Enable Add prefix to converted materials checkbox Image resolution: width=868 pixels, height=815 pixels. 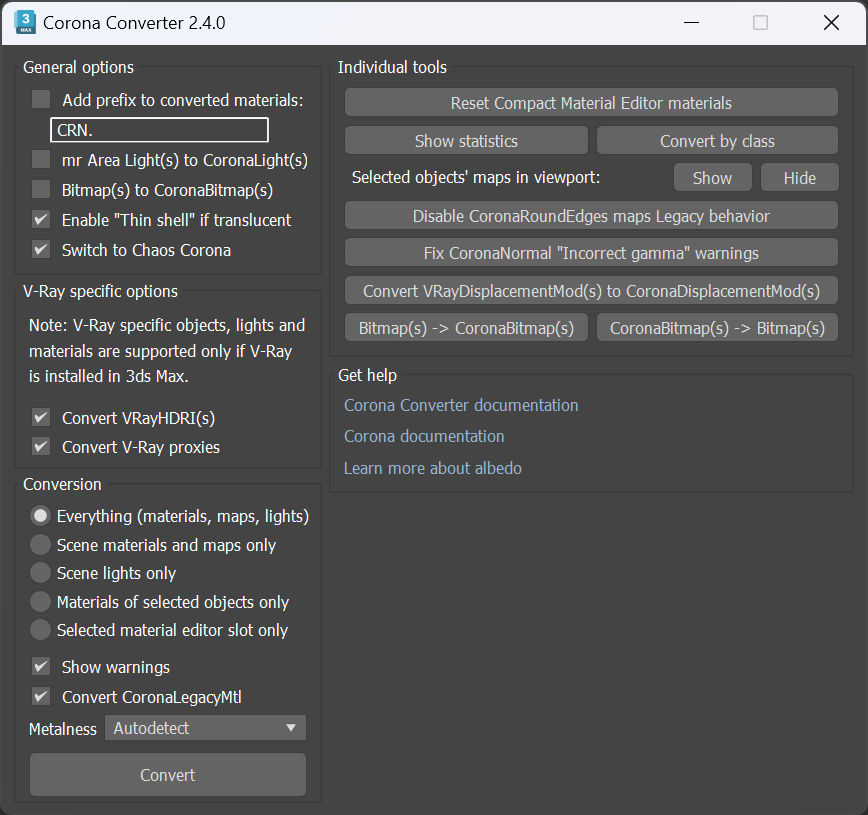pyautogui.click(x=41, y=100)
